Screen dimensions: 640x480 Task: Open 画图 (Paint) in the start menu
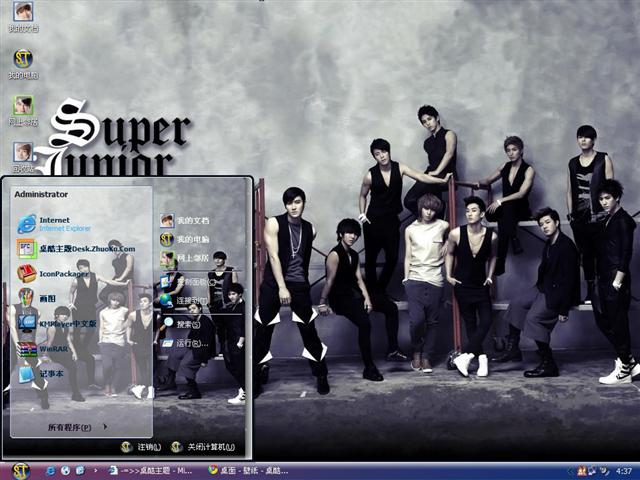37,299
